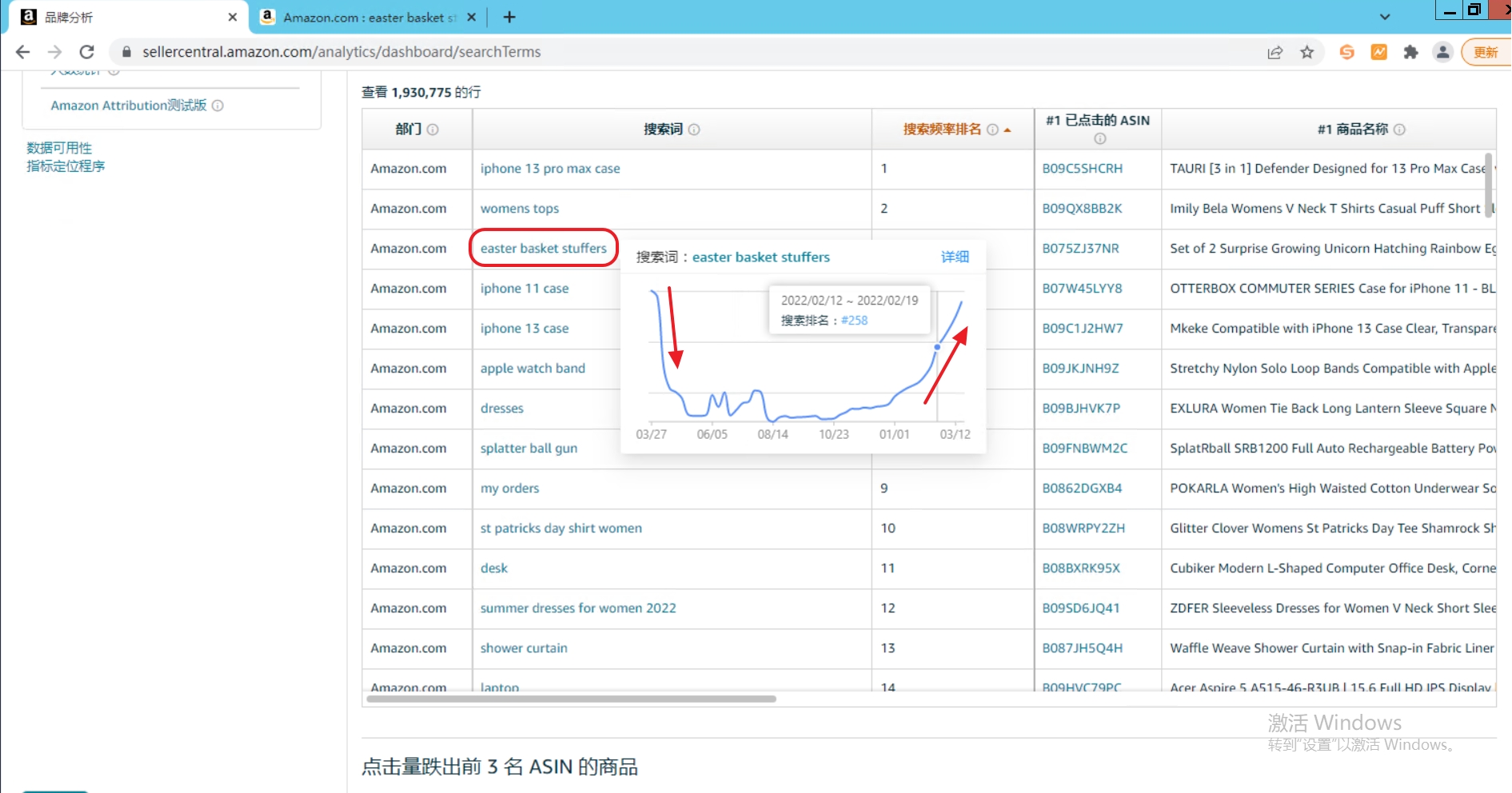Open the easter basket stuffers search term
1512x793 pixels.
(543, 249)
